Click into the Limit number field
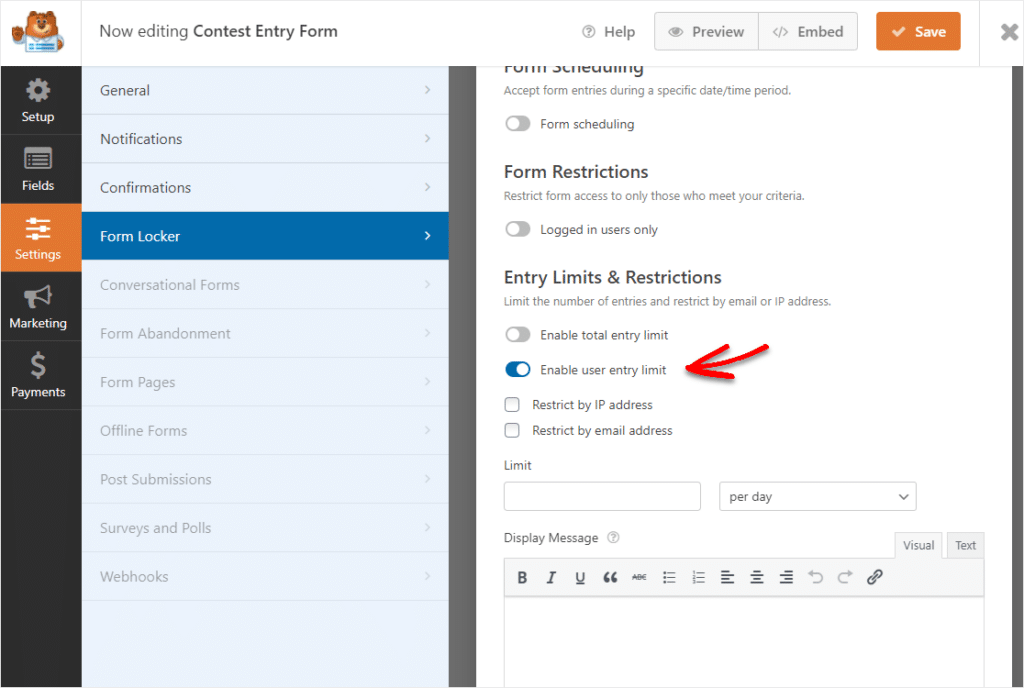Image resolution: width=1024 pixels, height=688 pixels. [602, 496]
